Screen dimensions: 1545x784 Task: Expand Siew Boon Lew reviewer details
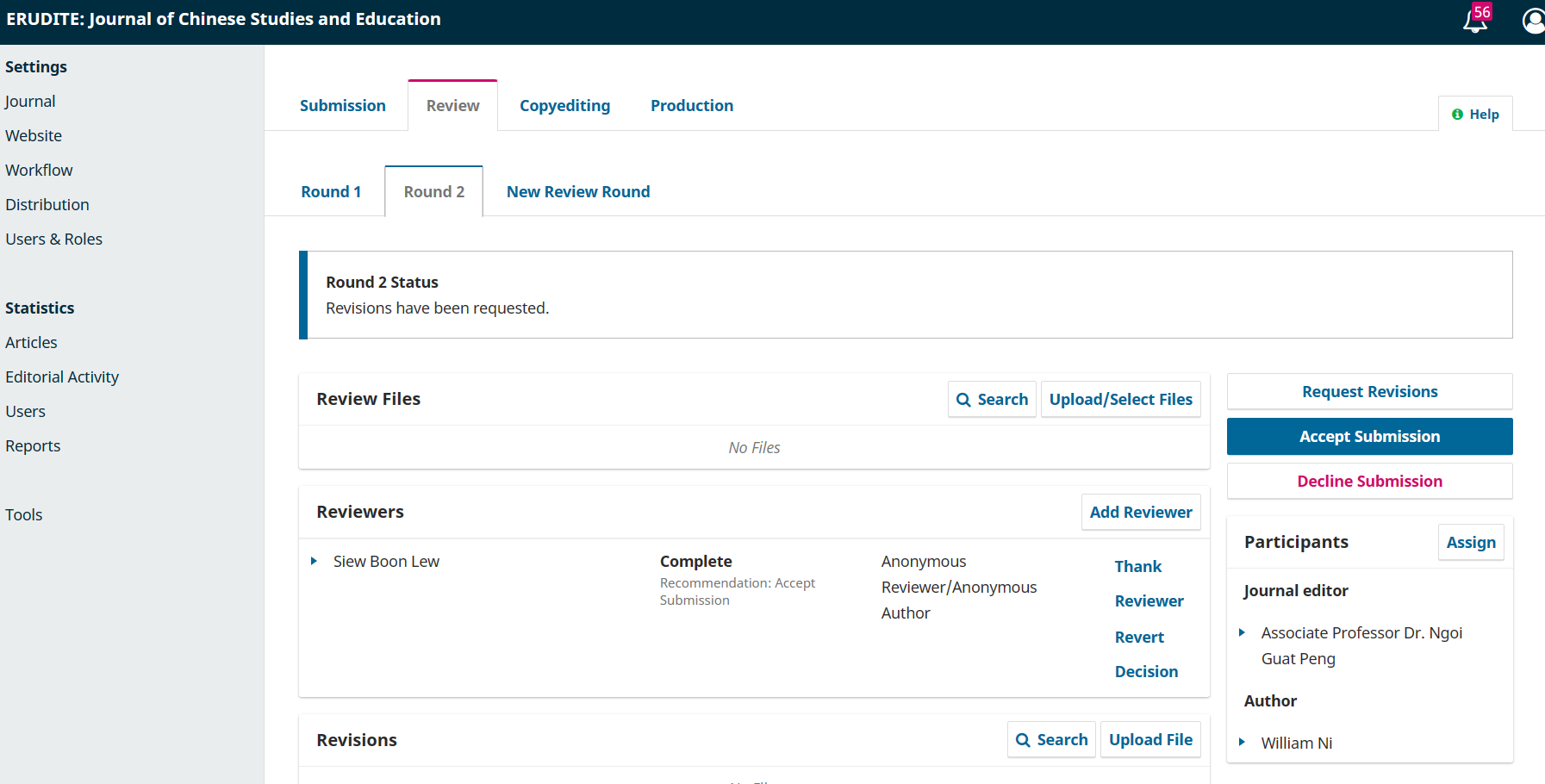point(315,562)
